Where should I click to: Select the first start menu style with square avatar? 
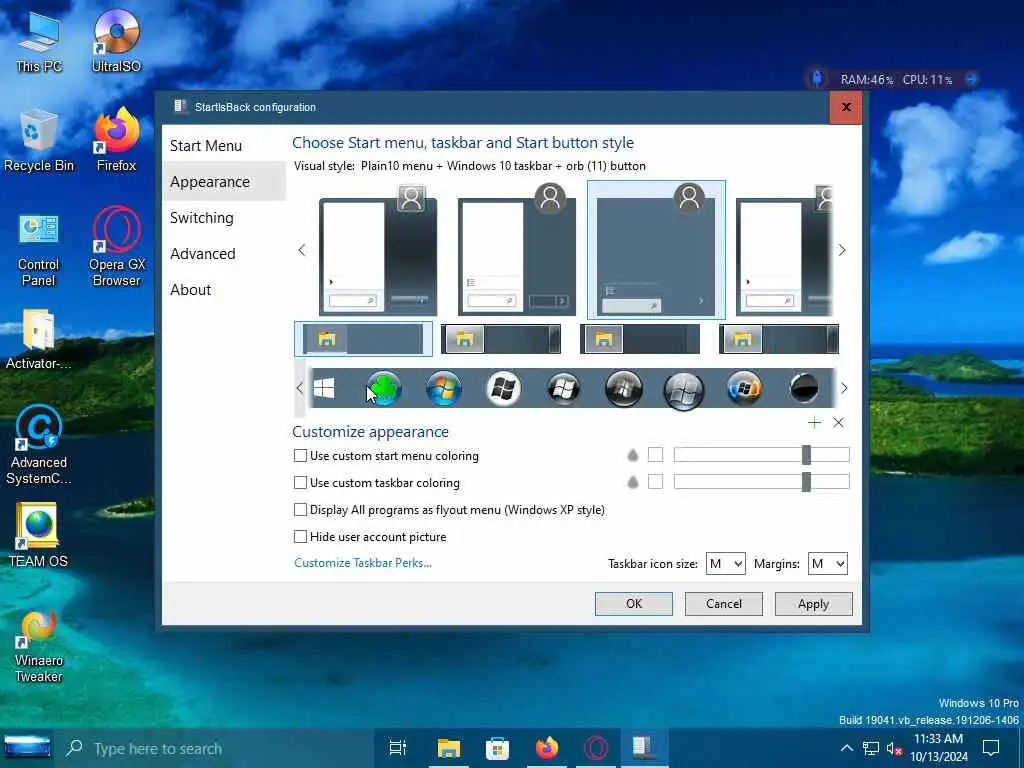[377, 250]
